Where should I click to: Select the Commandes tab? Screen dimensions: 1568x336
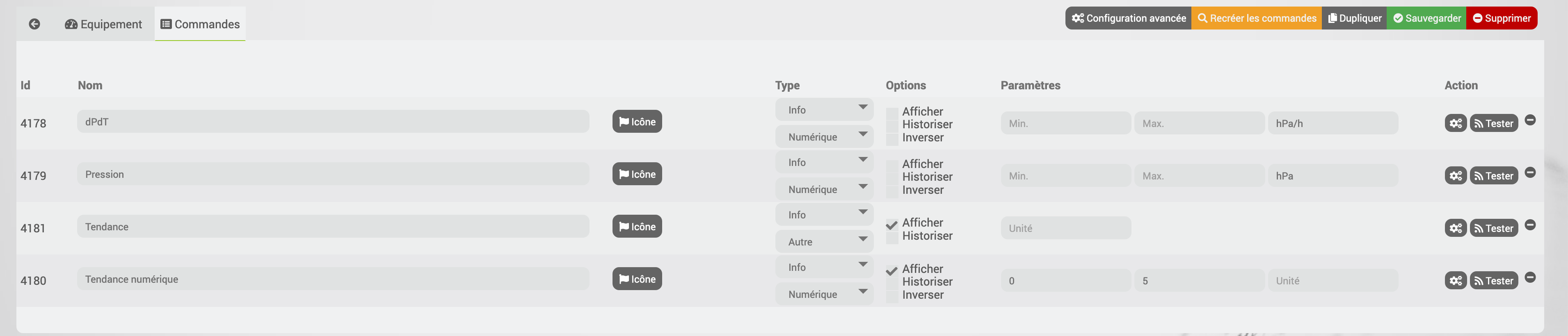[200, 24]
